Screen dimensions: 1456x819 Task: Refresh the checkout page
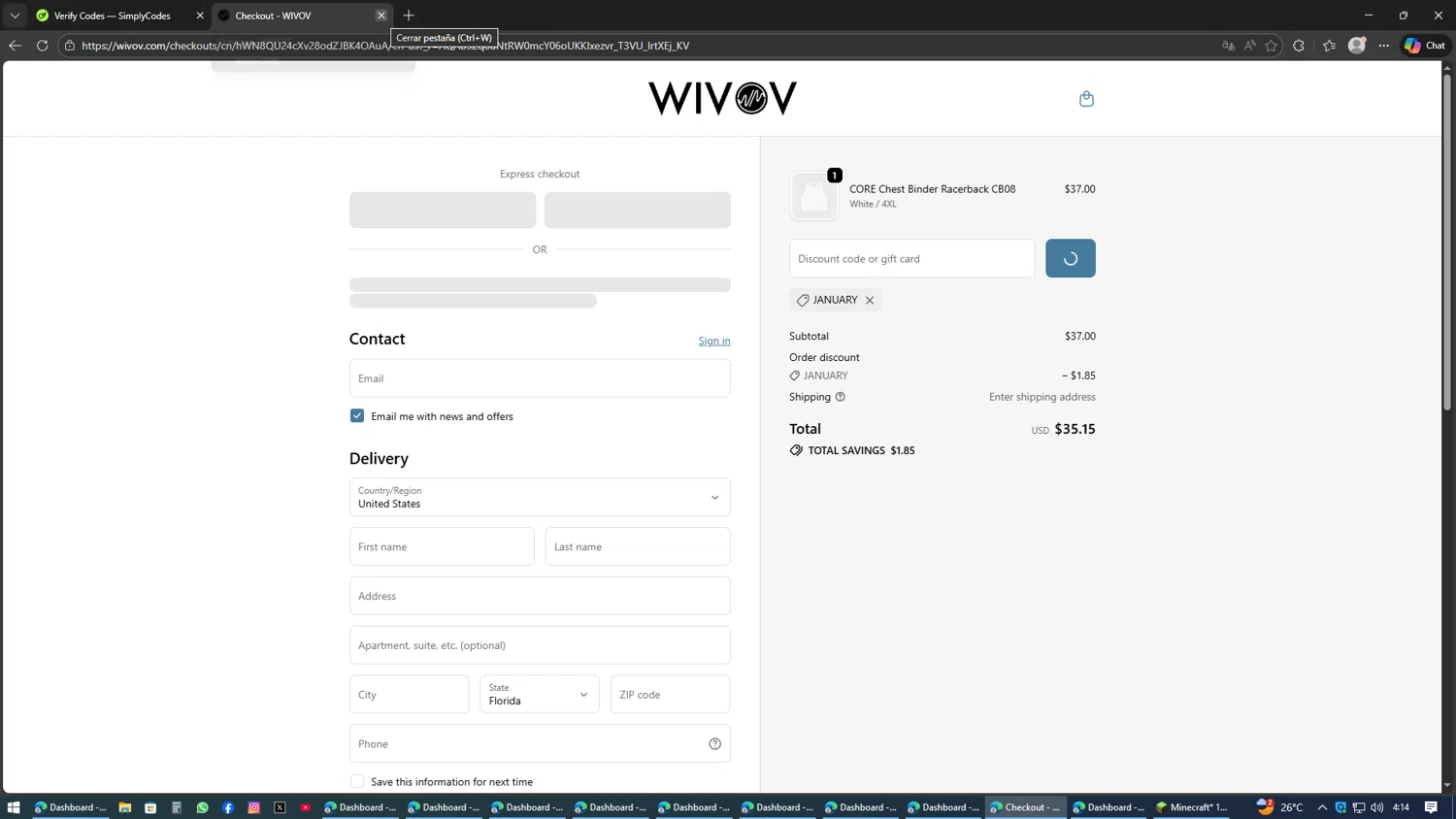tap(42, 46)
